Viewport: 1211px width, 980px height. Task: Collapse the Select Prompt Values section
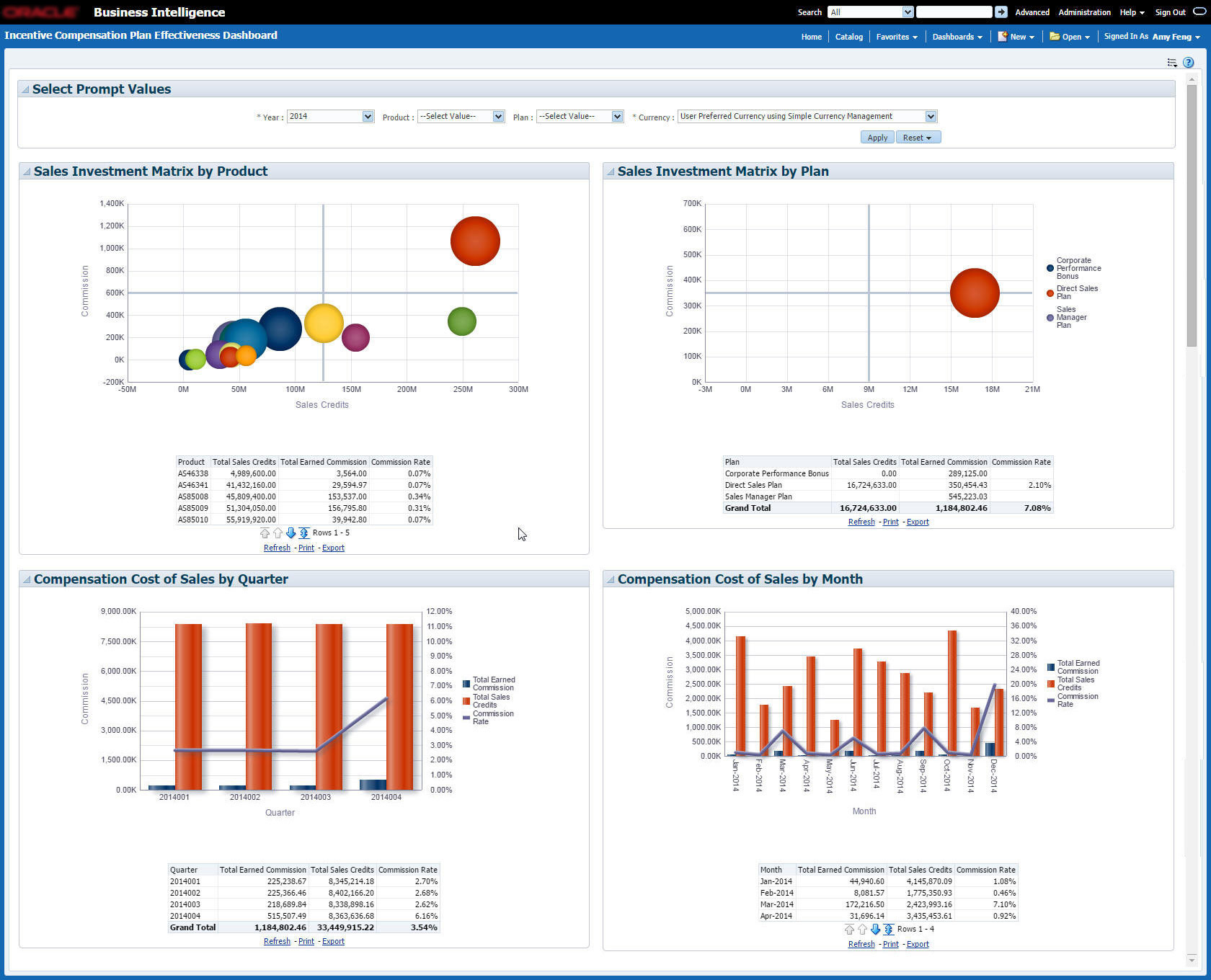(x=25, y=89)
